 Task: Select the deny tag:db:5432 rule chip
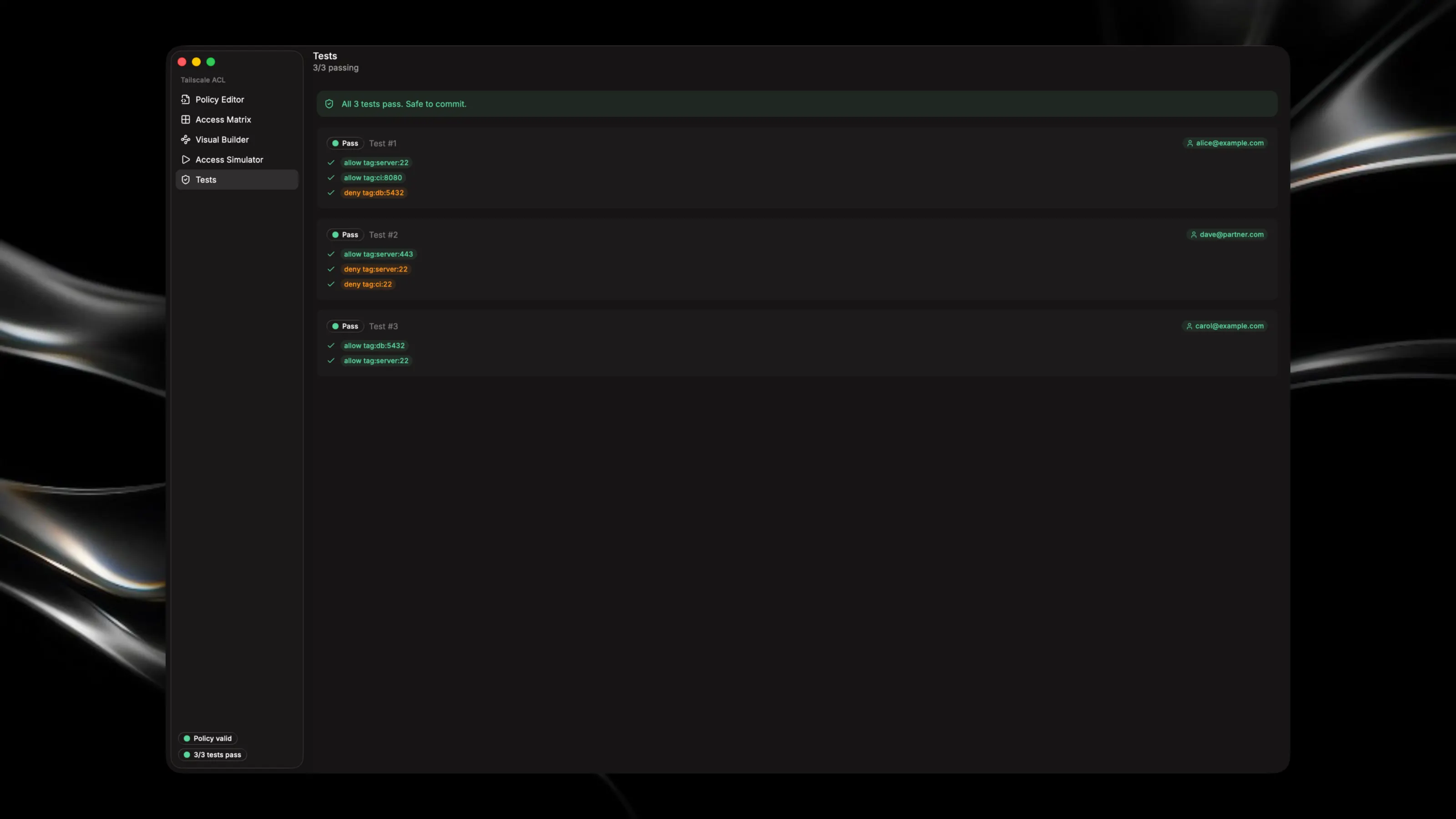(x=374, y=193)
